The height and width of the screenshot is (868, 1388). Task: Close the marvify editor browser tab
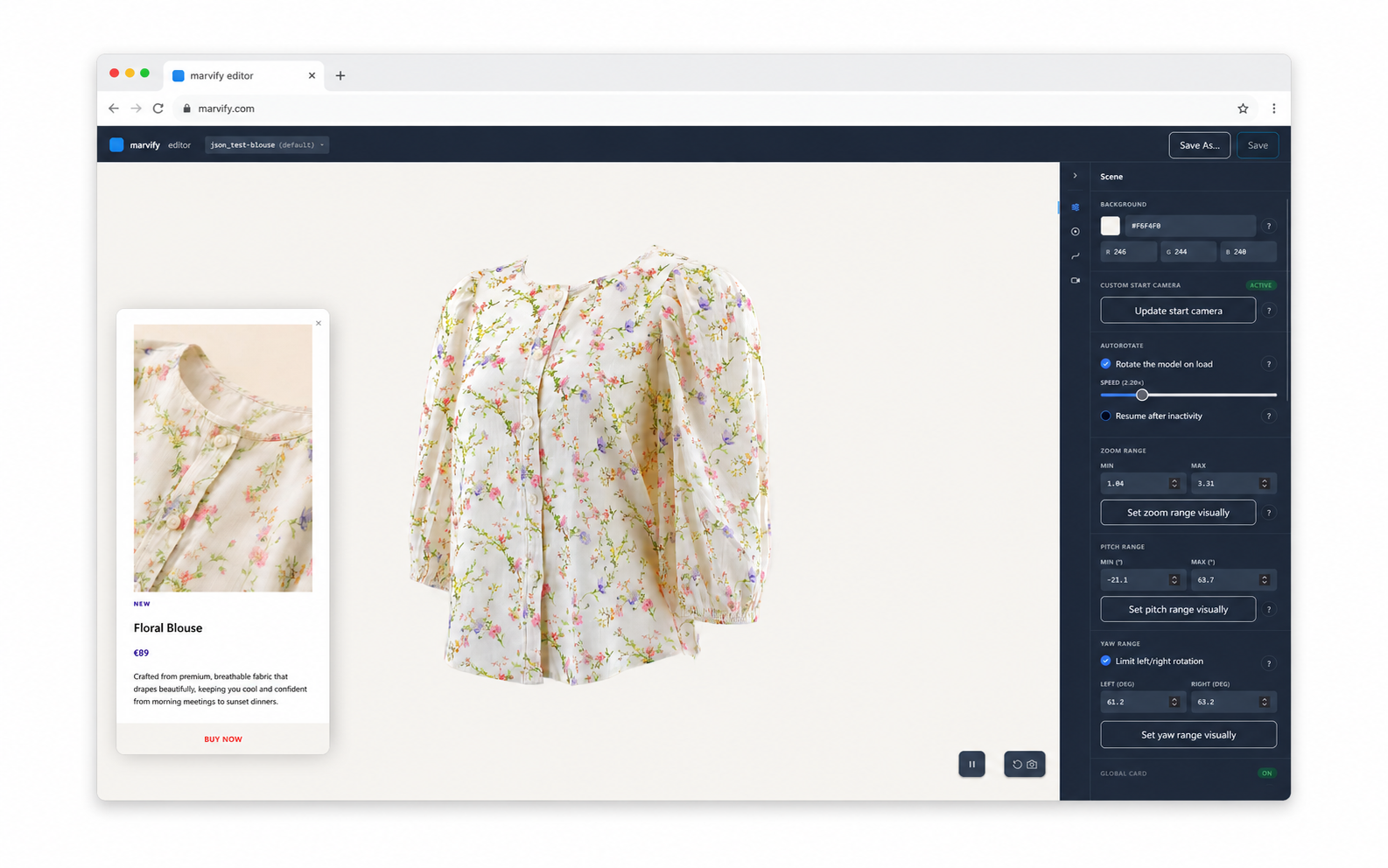click(312, 75)
